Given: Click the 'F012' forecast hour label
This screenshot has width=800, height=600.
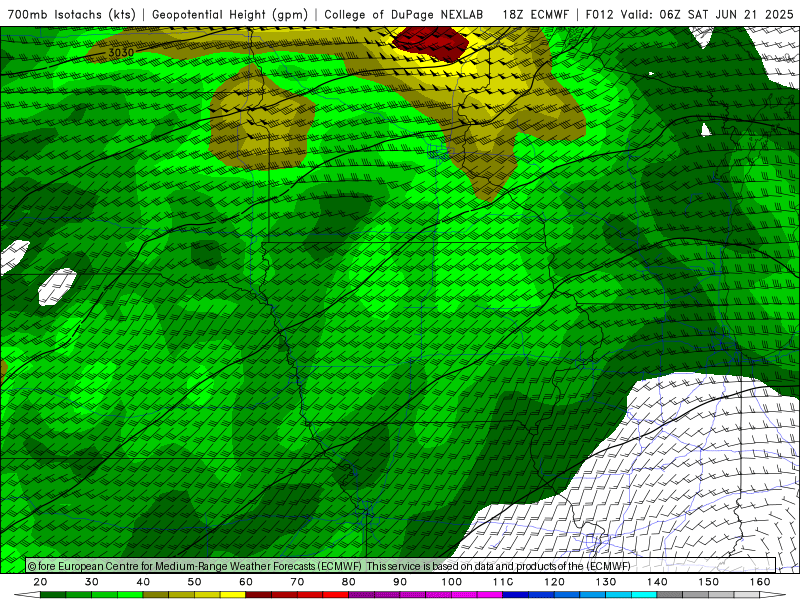Looking at the screenshot, I should click(x=599, y=14).
